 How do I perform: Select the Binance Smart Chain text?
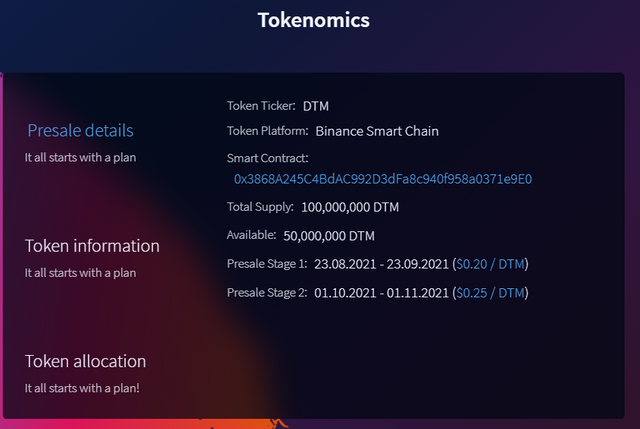point(377,130)
